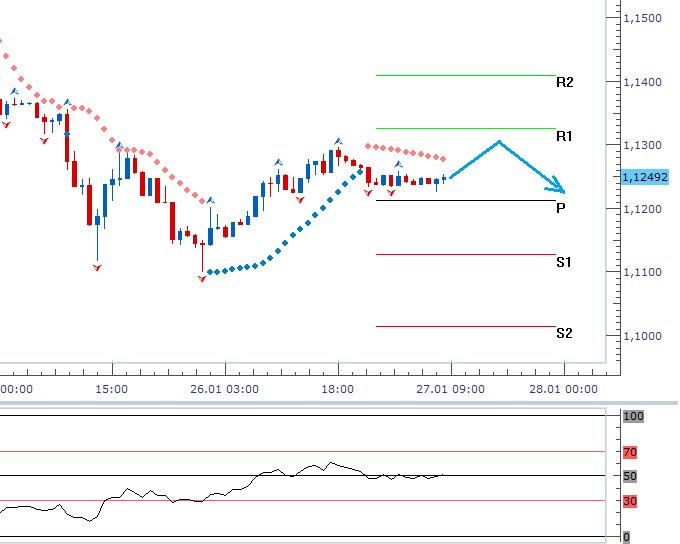
Task: Click the 28.01 00:00 time axis label
Action: coord(564,390)
